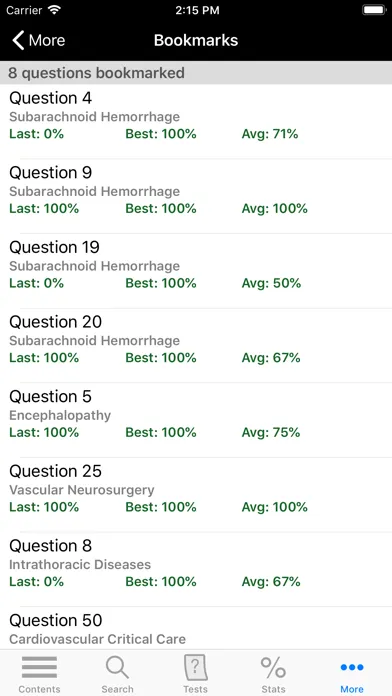Tap the back chevron arrow icon
This screenshot has width=392, height=696.
[x=18, y=40]
